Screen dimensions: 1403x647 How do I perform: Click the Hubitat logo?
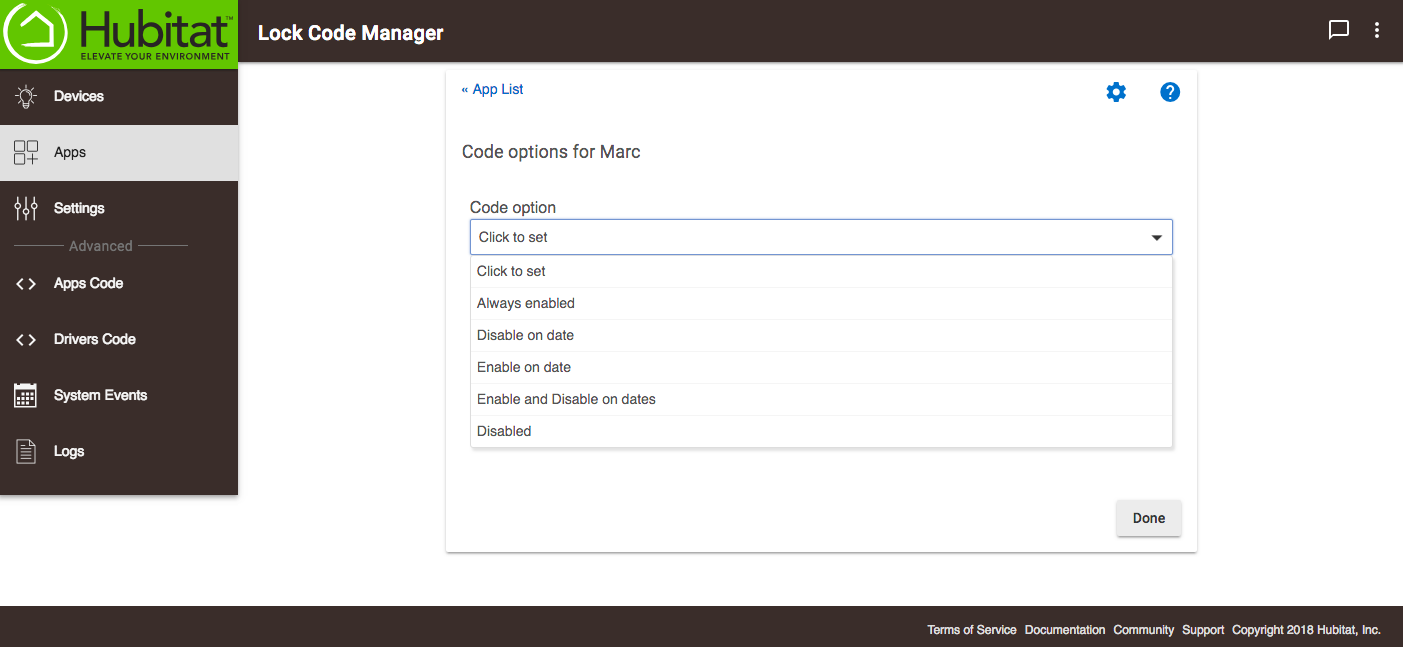tap(118, 34)
